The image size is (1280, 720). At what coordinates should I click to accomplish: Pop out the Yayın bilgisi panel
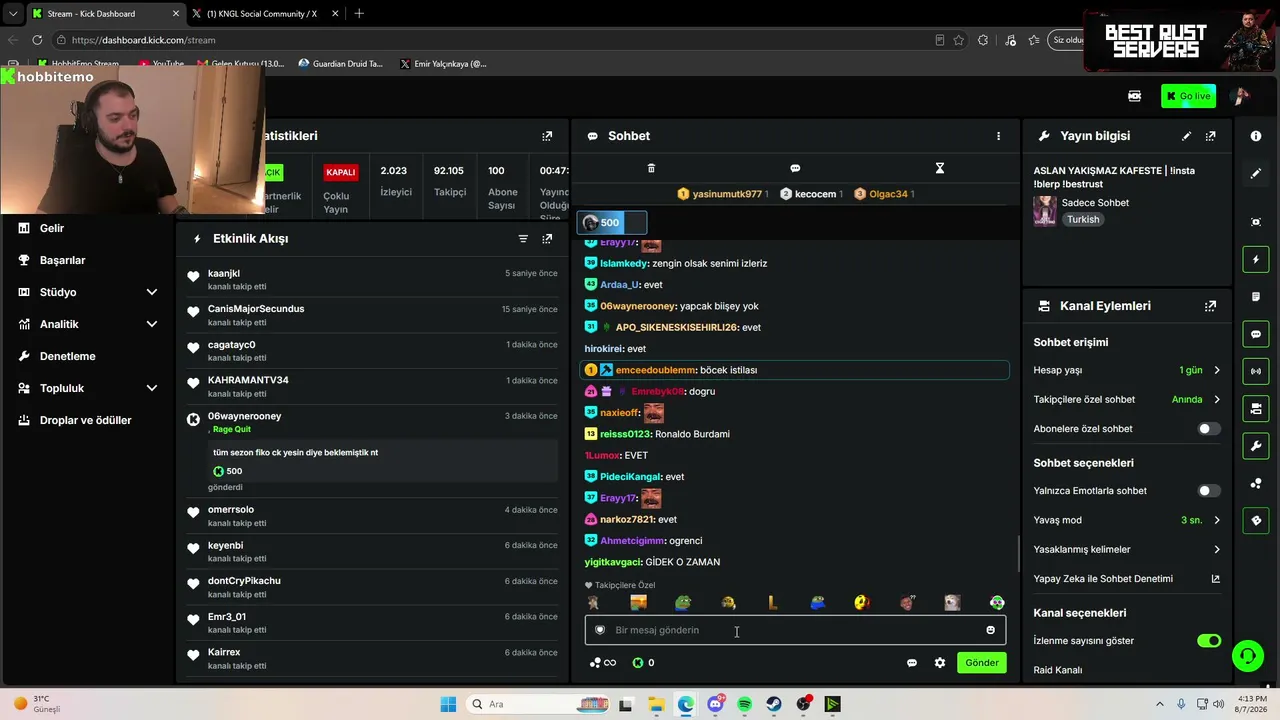[1210, 136]
